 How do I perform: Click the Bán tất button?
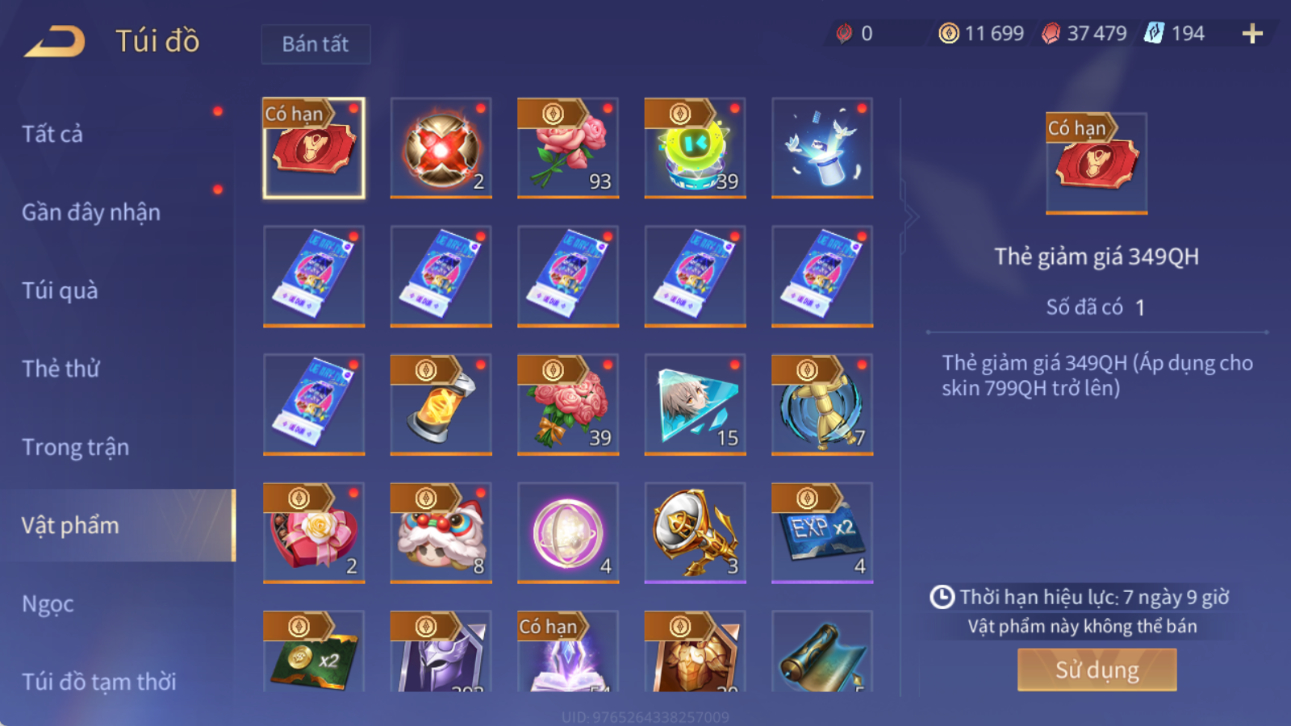click(316, 44)
